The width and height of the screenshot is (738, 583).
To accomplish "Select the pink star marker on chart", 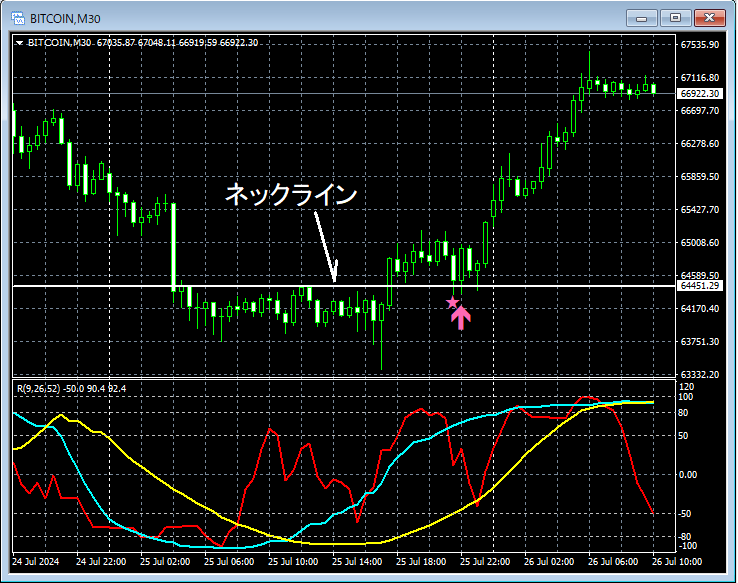I will 452,302.
